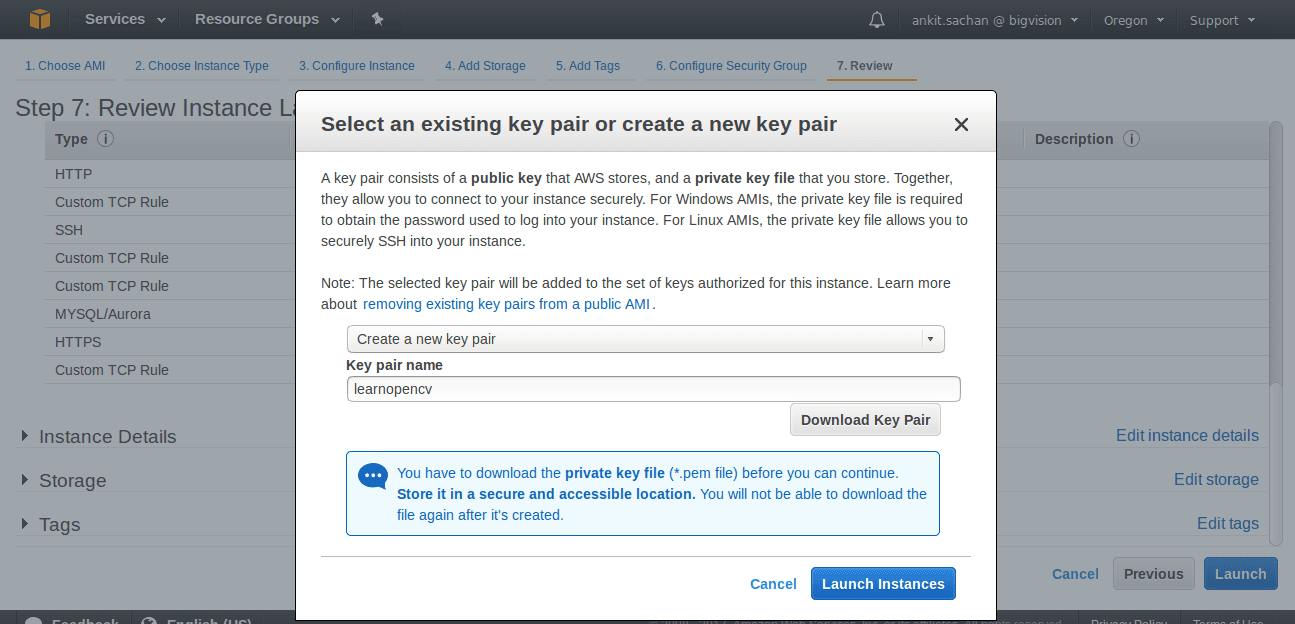
Task: Click the info icon next to Description
Action: coord(1131,139)
